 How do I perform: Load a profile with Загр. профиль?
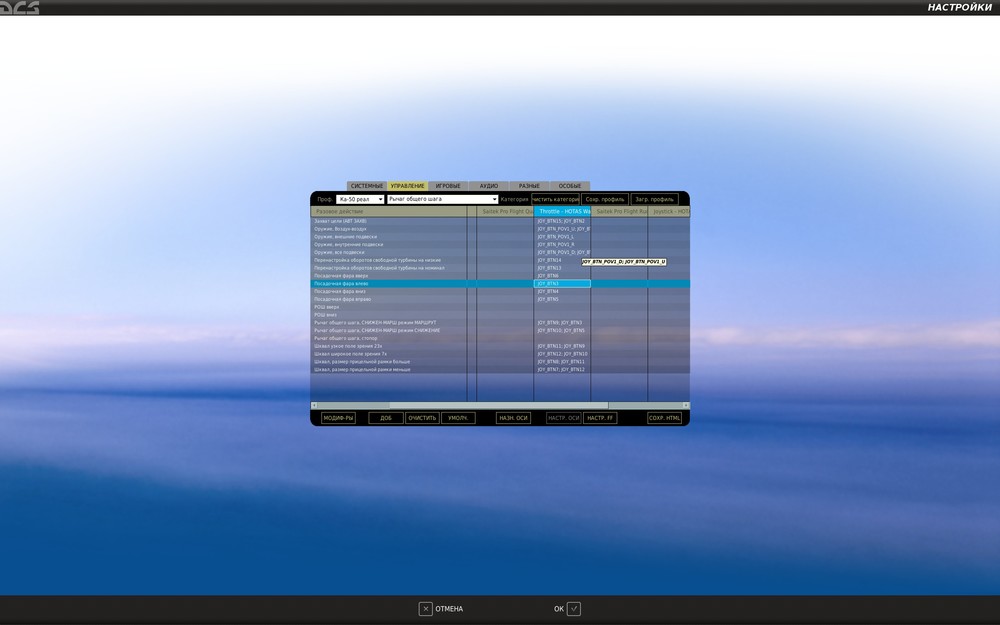[655, 198]
